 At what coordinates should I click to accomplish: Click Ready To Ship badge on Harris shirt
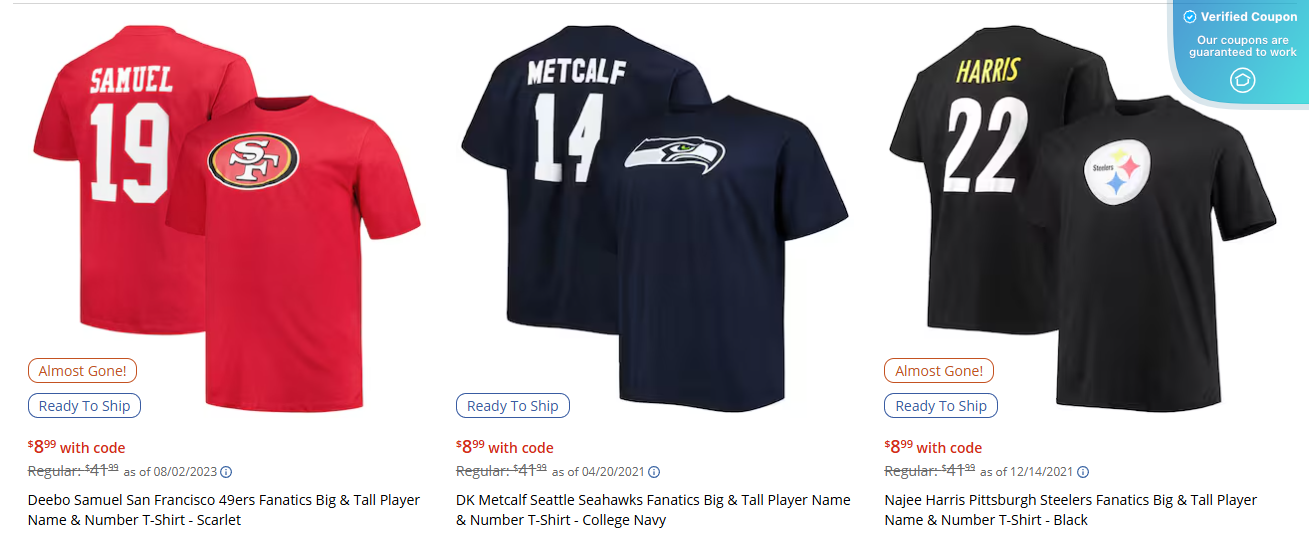pos(941,406)
